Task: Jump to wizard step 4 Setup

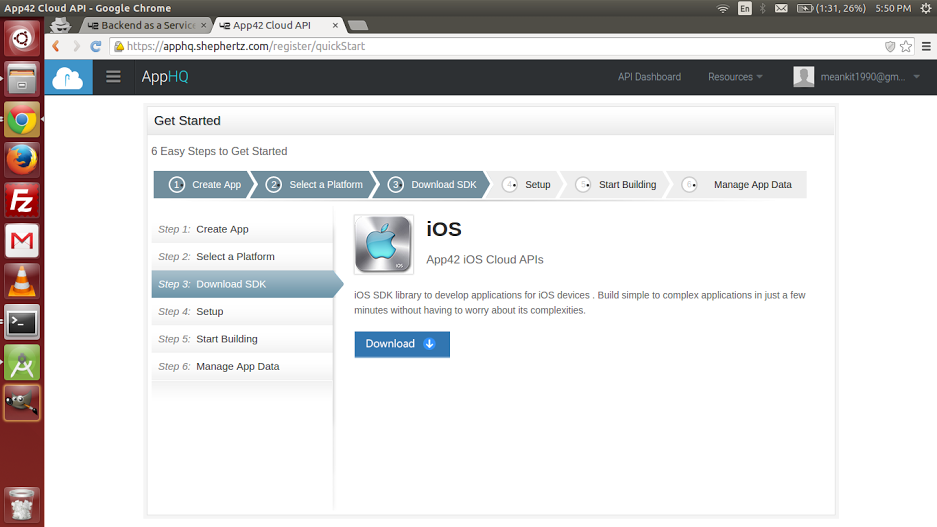Action: [526, 185]
